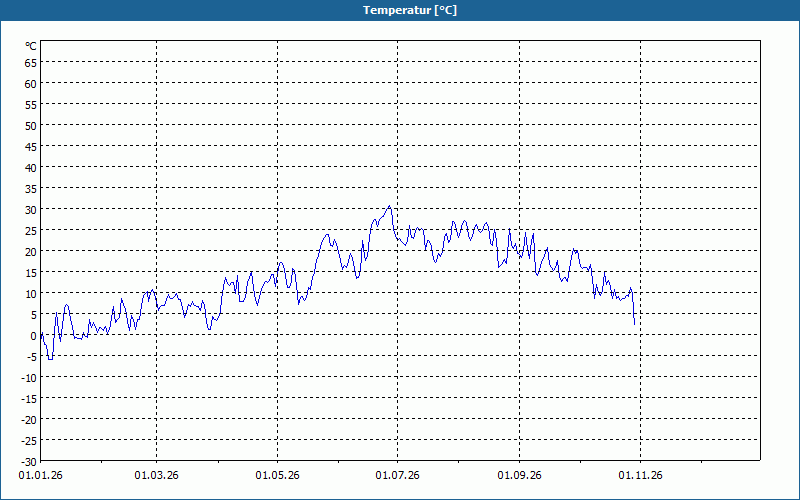Select the 40 value on temperature axis
Image resolution: width=800 pixels, height=500 pixels.
coord(31,168)
